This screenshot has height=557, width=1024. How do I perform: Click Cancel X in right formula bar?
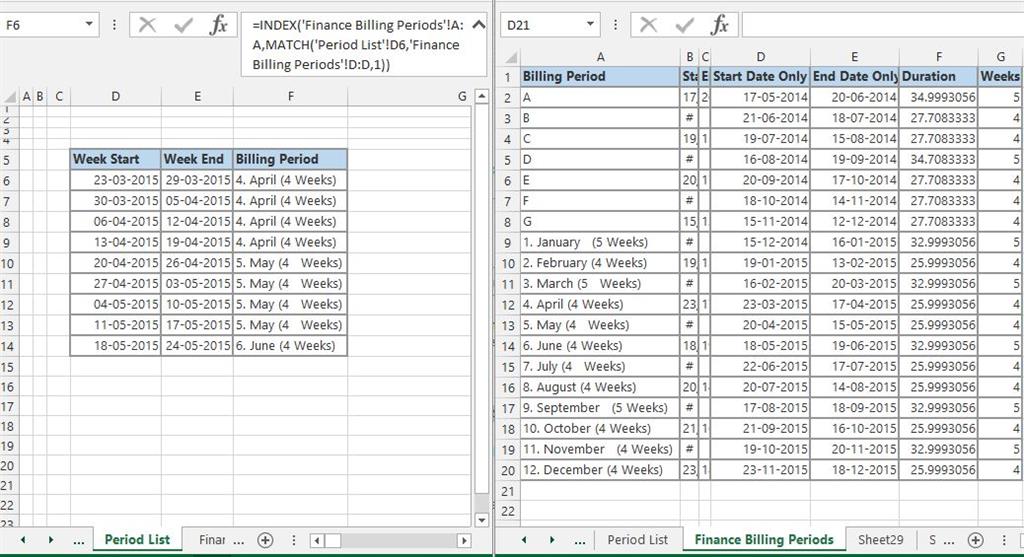(x=648, y=25)
